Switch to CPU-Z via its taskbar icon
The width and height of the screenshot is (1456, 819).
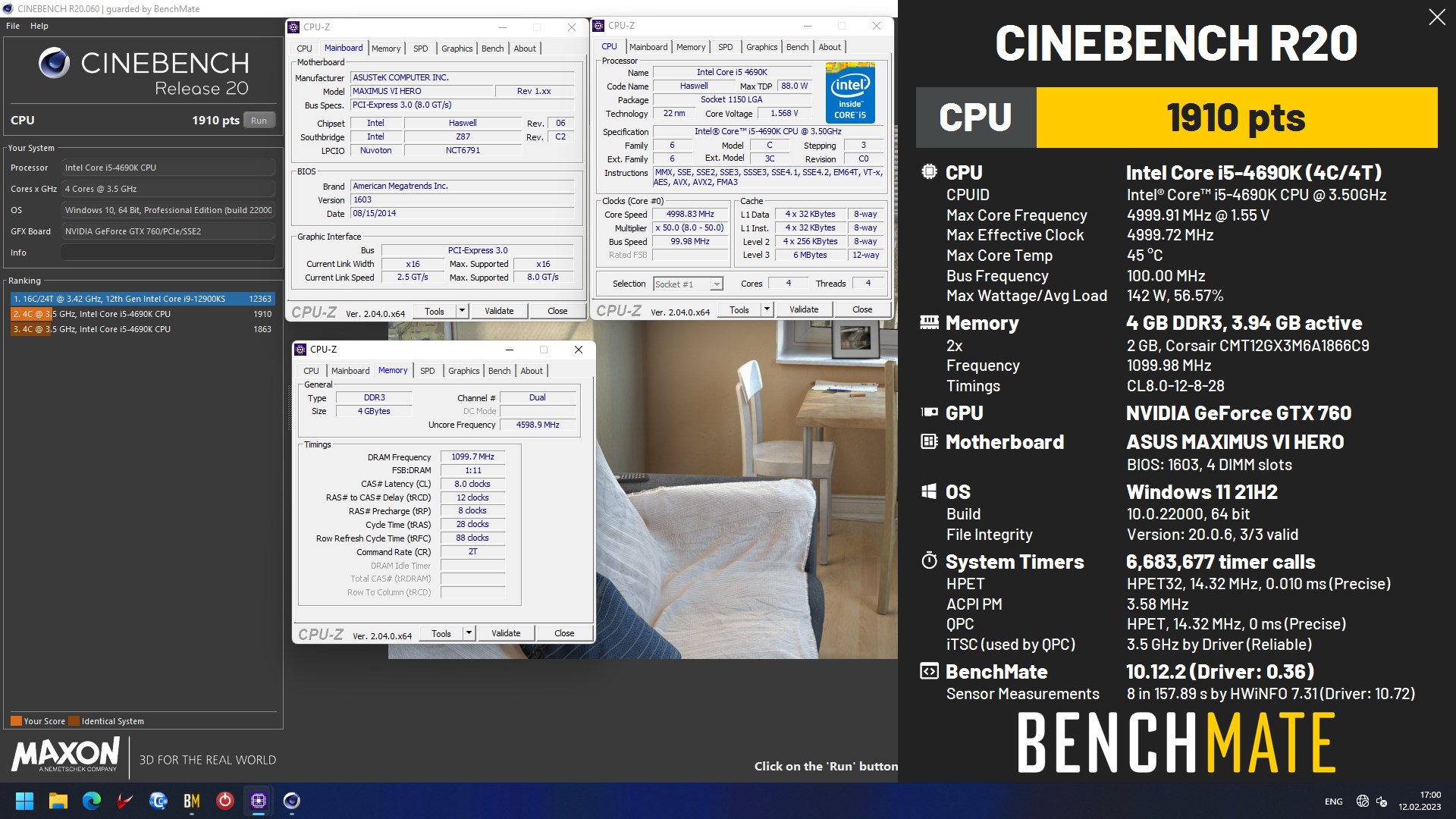pos(259,801)
